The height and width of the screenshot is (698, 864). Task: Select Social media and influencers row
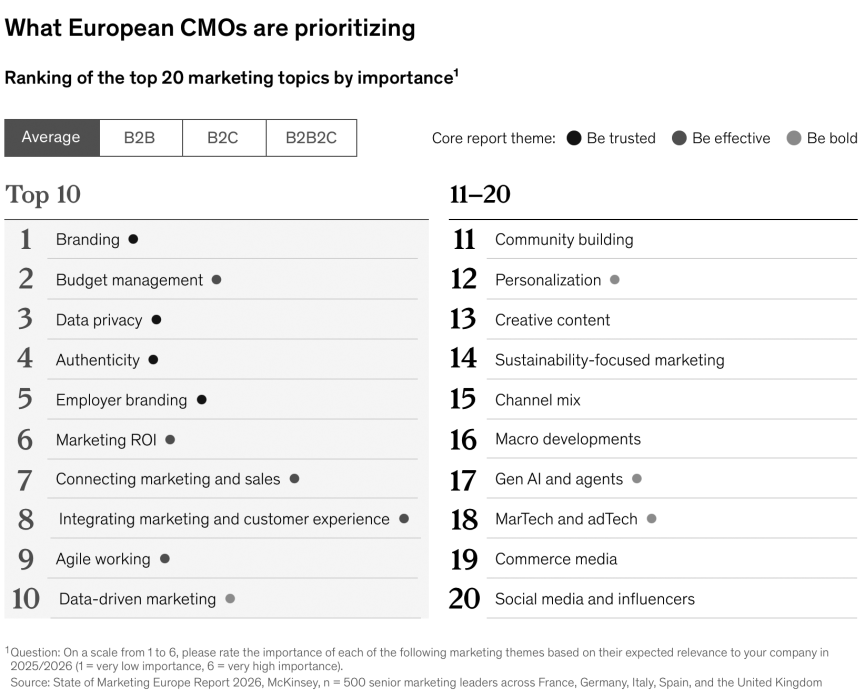coord(594,599)
